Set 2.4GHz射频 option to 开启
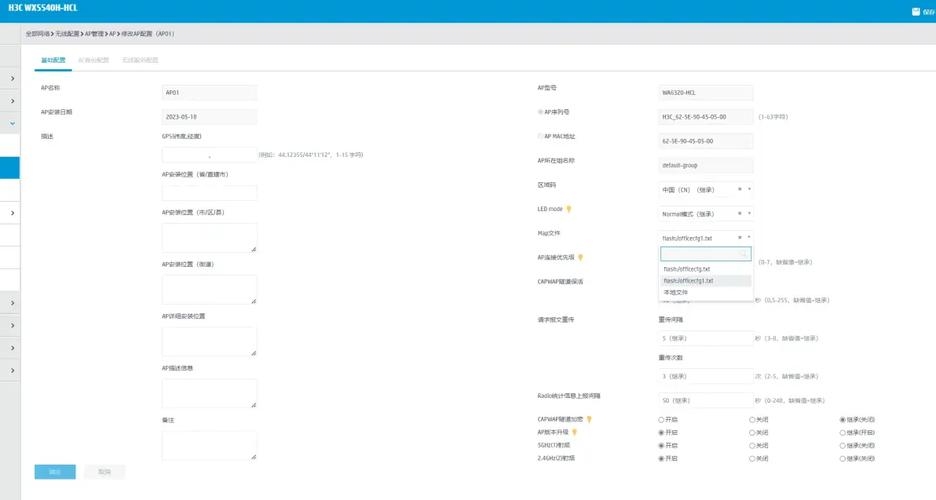This screenshot has width=936, height=500. click(661, 459)
